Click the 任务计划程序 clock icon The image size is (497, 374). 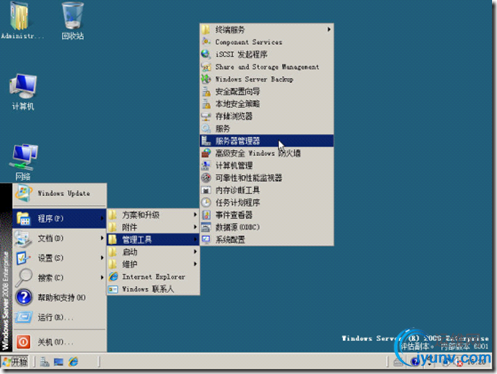point(206,202)
